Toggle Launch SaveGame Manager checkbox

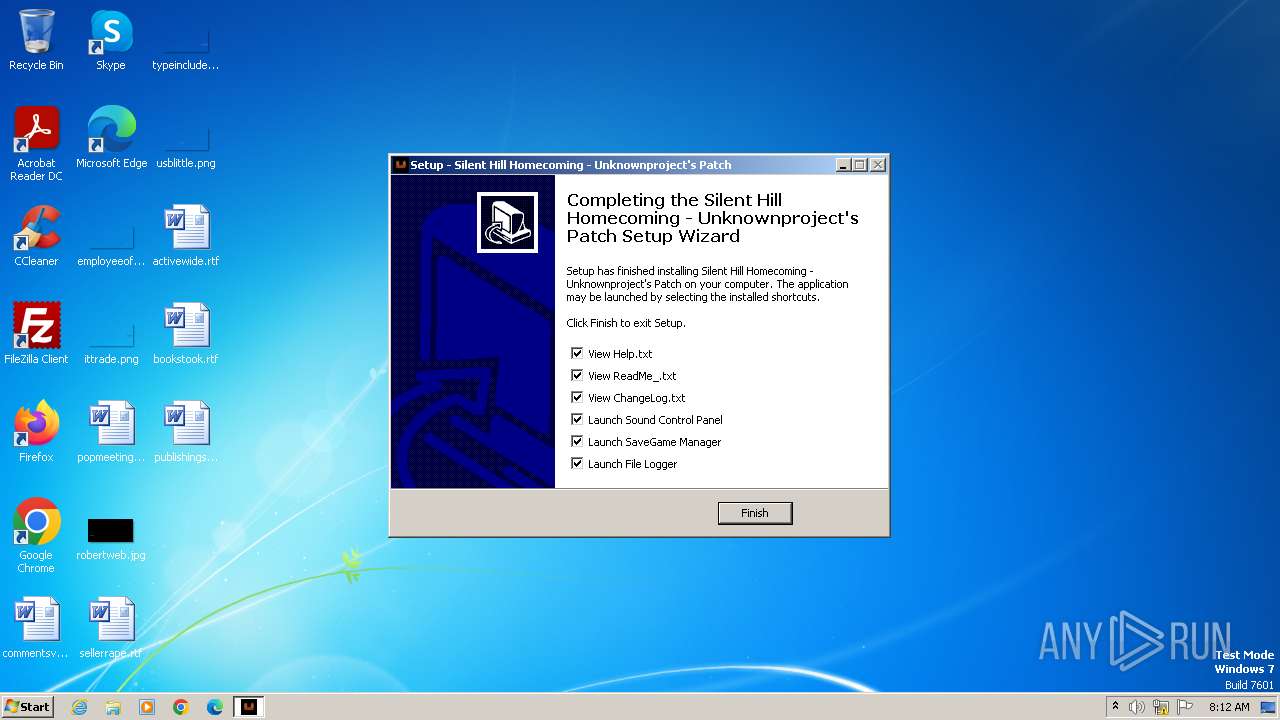click(577, 442)
